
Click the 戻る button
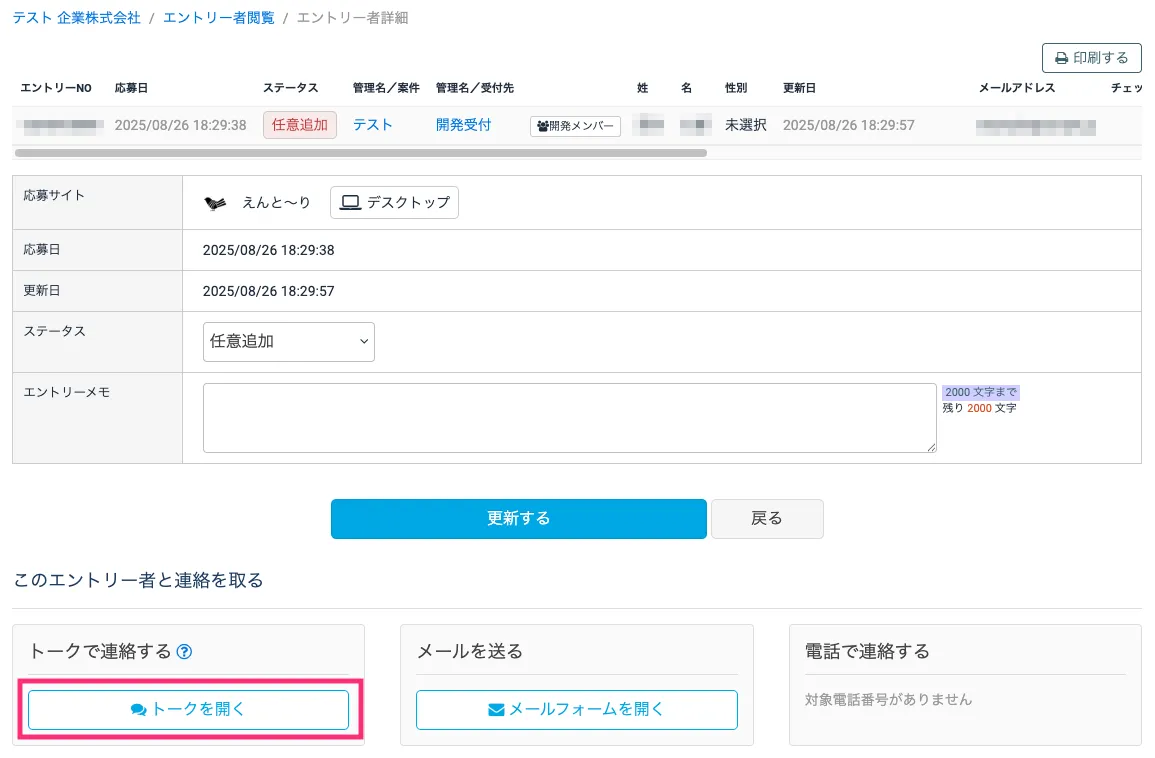point(766,518)
